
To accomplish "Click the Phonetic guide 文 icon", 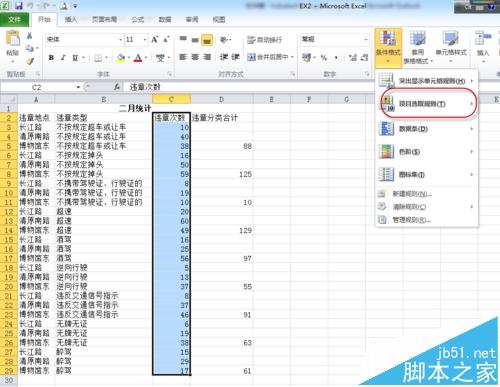I will point(160,58).
